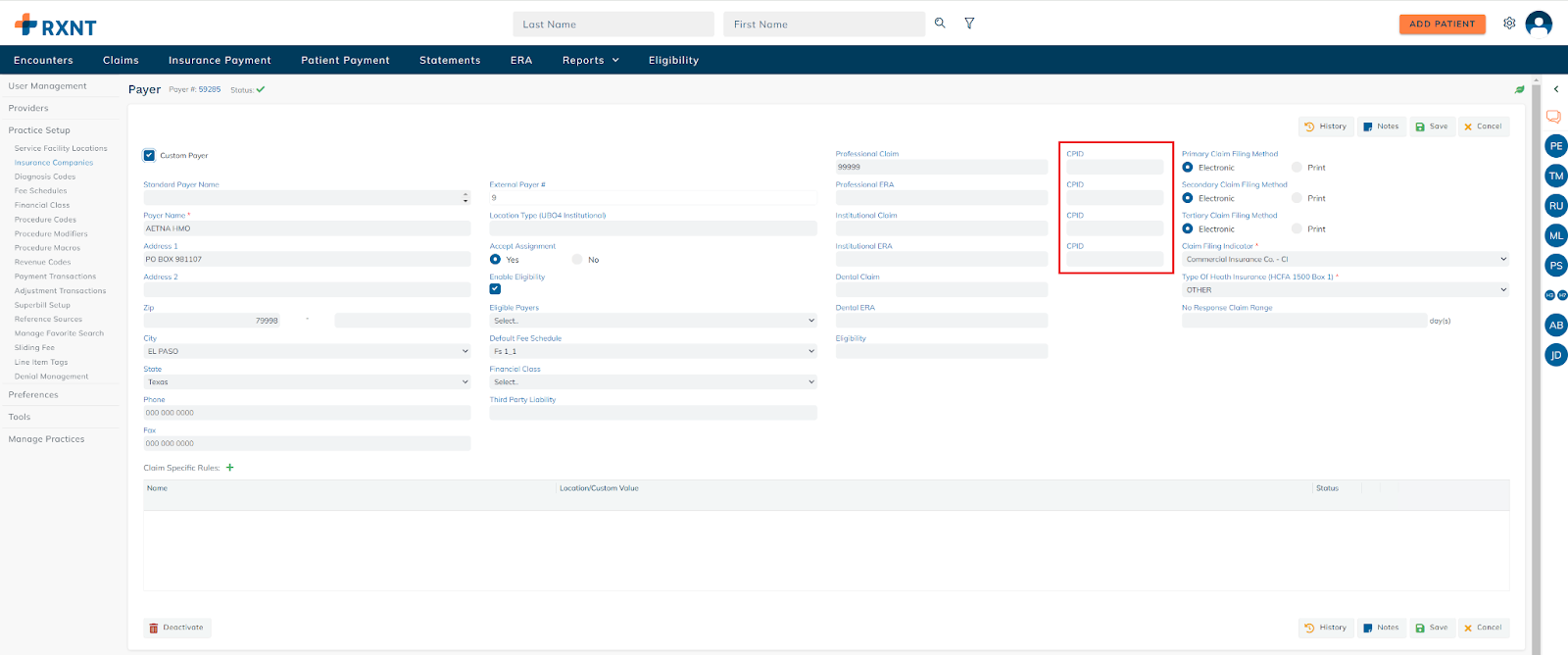Open the Eligibility tab

point(673,60)
